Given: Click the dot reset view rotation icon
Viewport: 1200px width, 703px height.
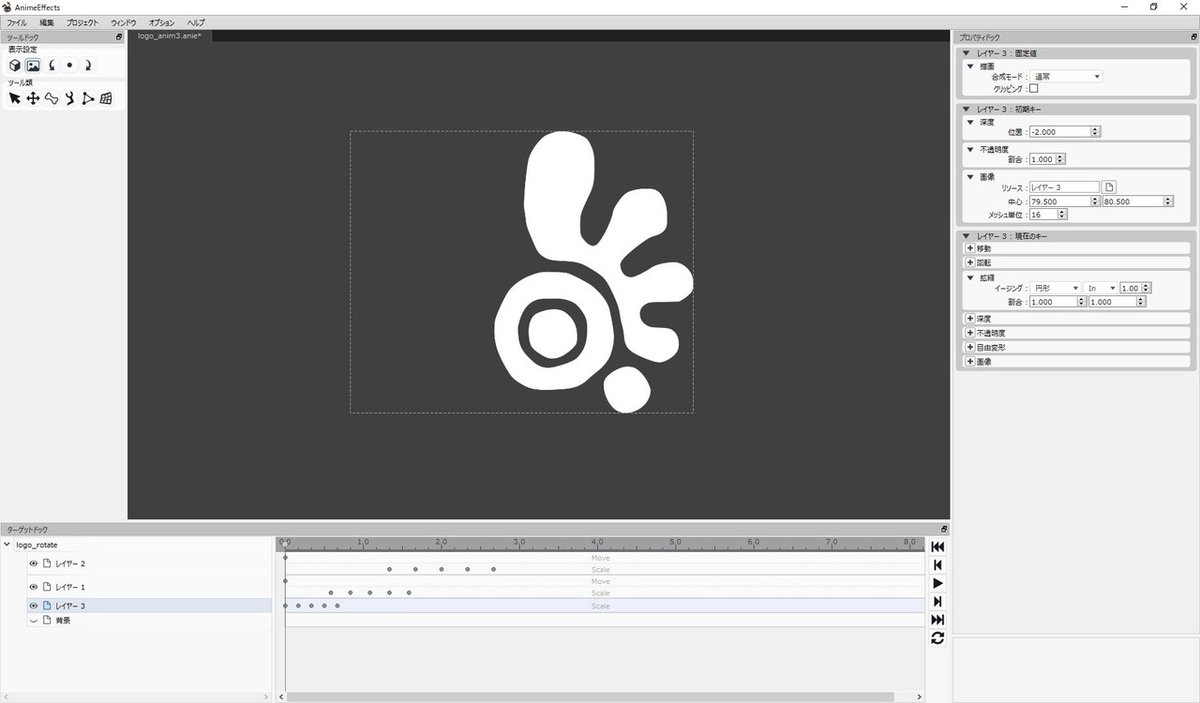Looking at the screenshot, I should click(69, 65).
